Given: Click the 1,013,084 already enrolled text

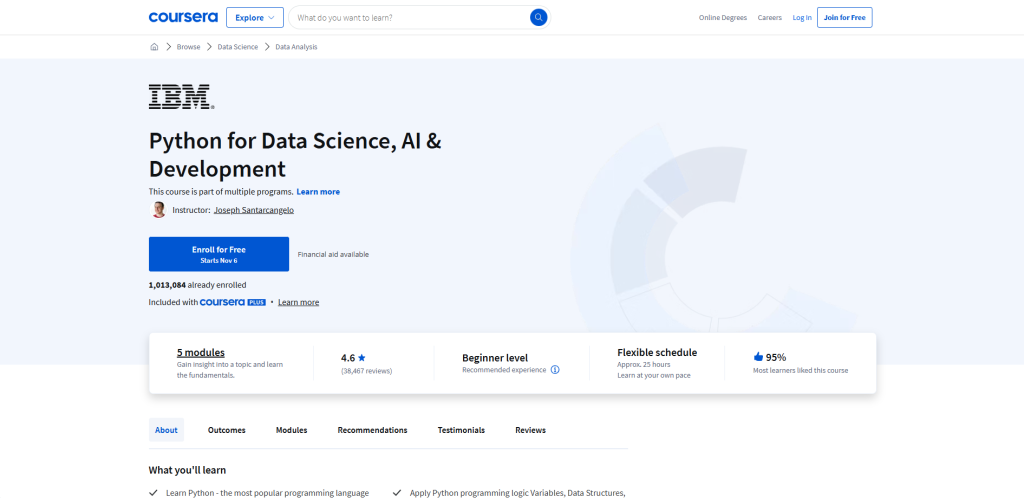Looking at the screenshot, I should 197,285.
